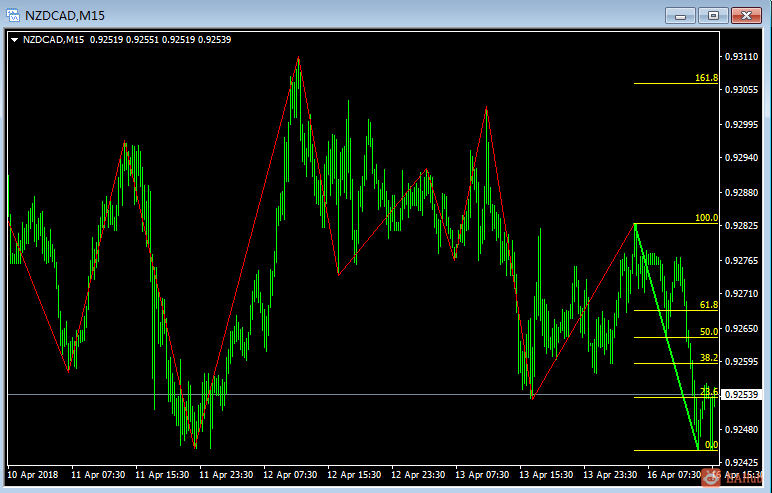This screenshot has height=493, width=772.
Task: Click price axis value 0.92425
Action: point(741,462)
